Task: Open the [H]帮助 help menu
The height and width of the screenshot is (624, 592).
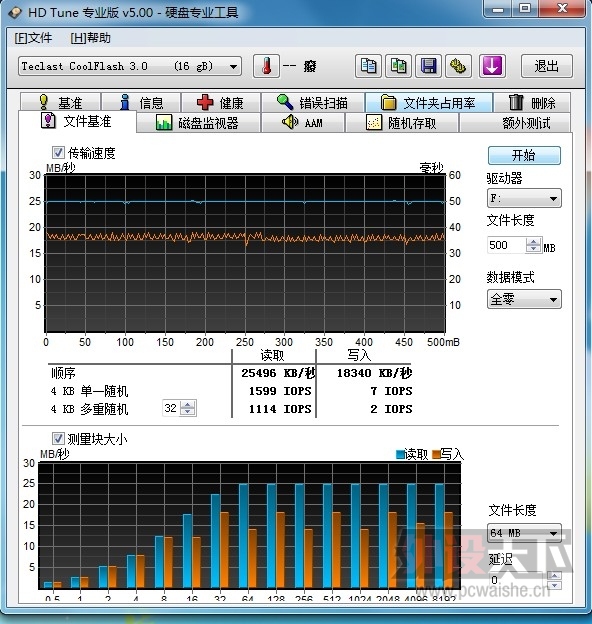Action: coord(90,38)
